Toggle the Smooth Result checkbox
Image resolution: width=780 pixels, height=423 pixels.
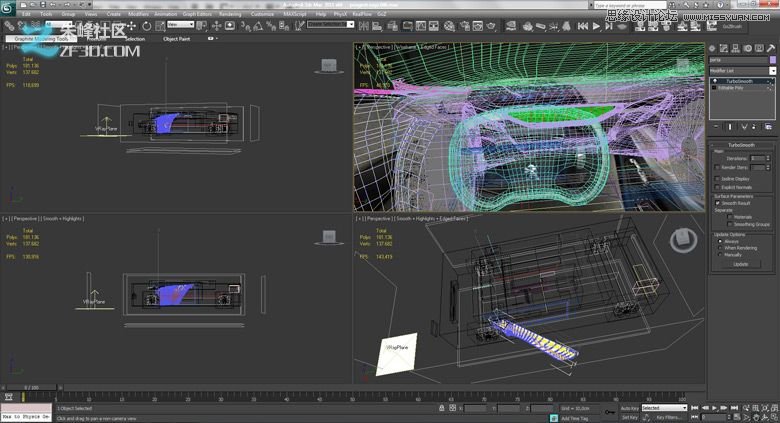(718, 203)
